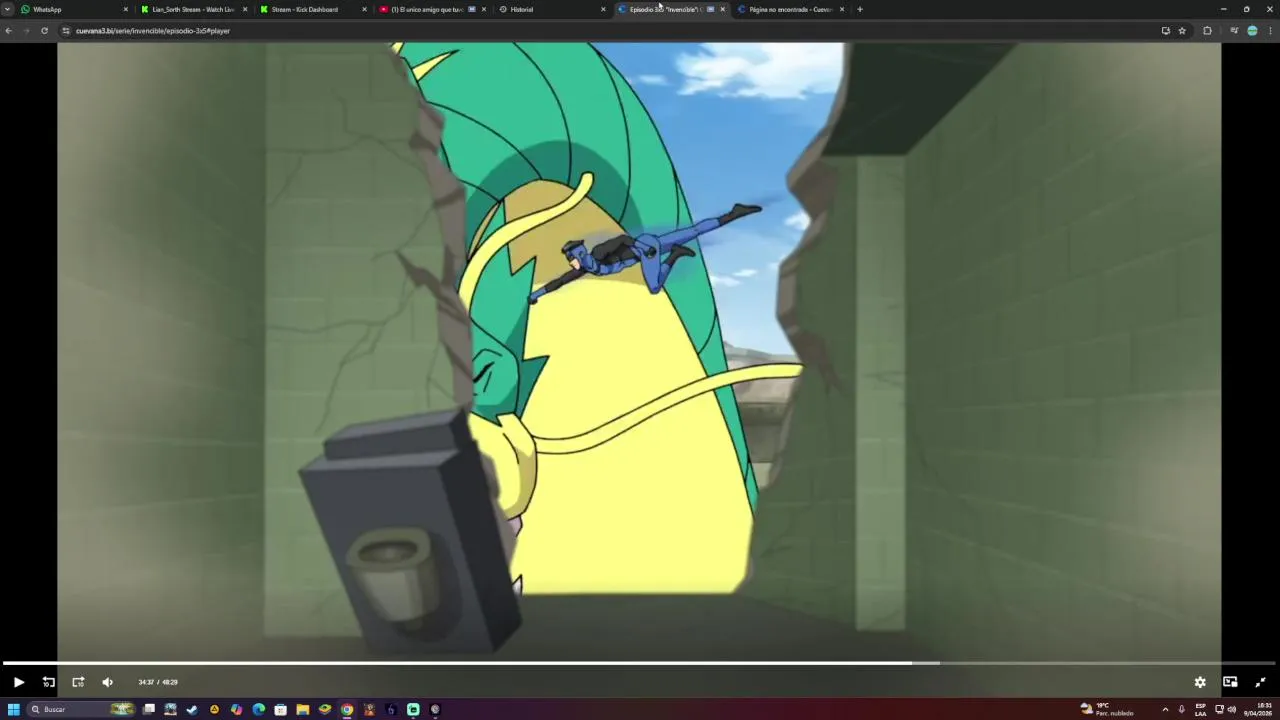Screen dimensions: 1280x720
Task: Close the Historial tab
Action: click(603, 9)
